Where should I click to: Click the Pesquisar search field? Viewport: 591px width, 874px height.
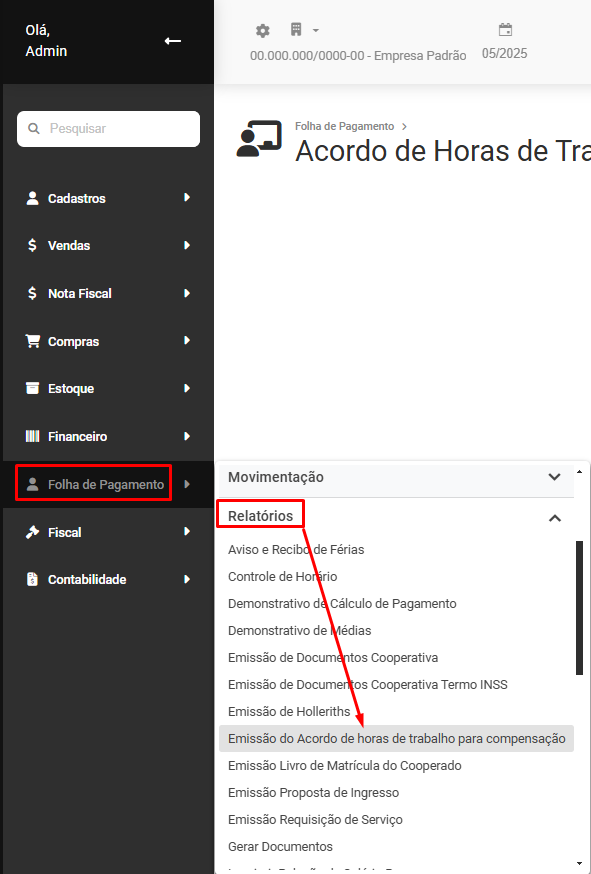[x=108, y=129]
